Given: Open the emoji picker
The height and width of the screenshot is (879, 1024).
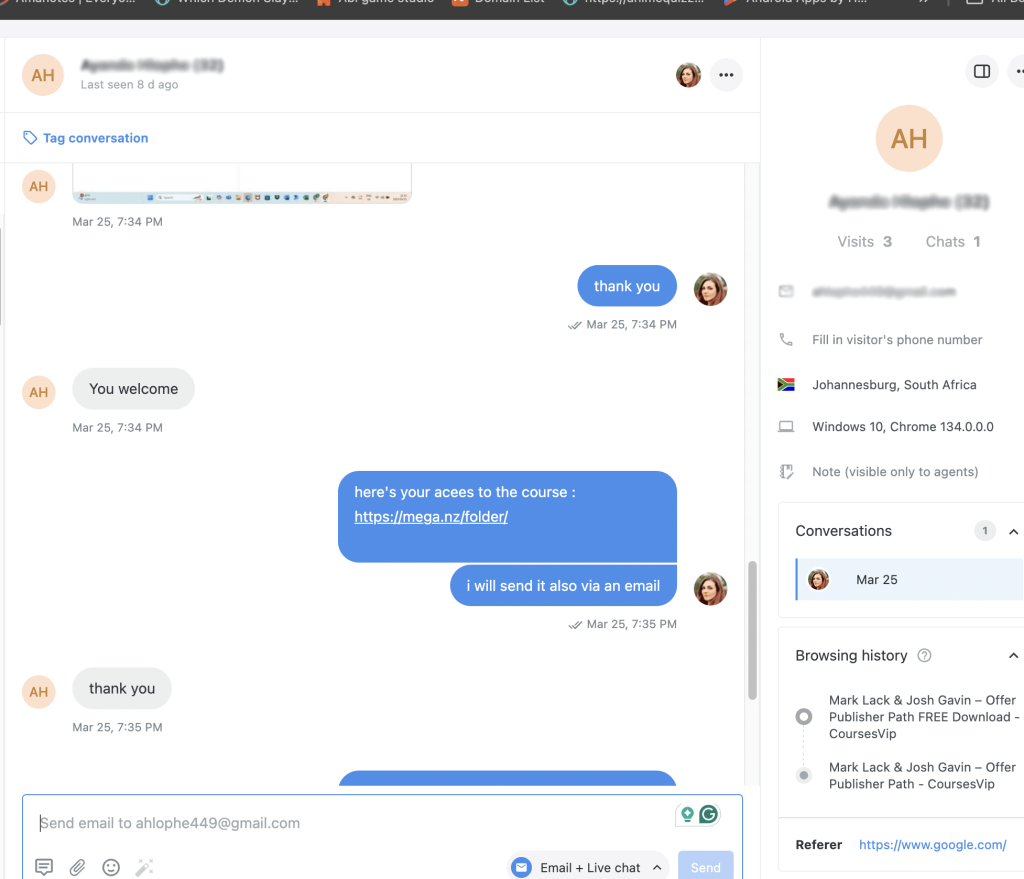Looking at the screenshot, I should tap(111, 867).
